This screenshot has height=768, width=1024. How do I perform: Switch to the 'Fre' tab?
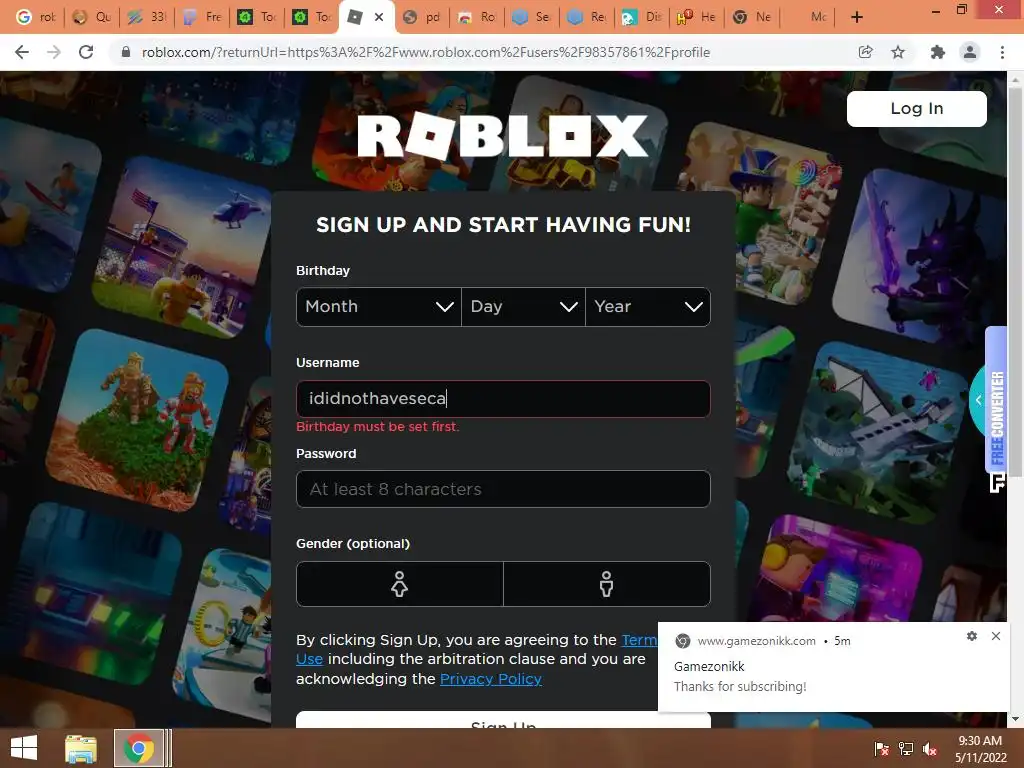(x=202, y=17)
